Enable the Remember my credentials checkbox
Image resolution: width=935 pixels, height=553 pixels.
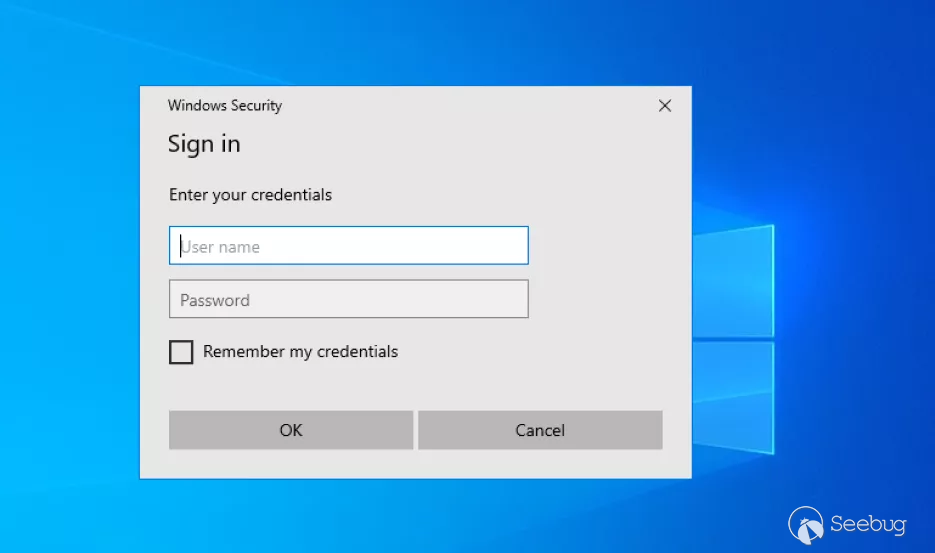(x=181, y=352)
